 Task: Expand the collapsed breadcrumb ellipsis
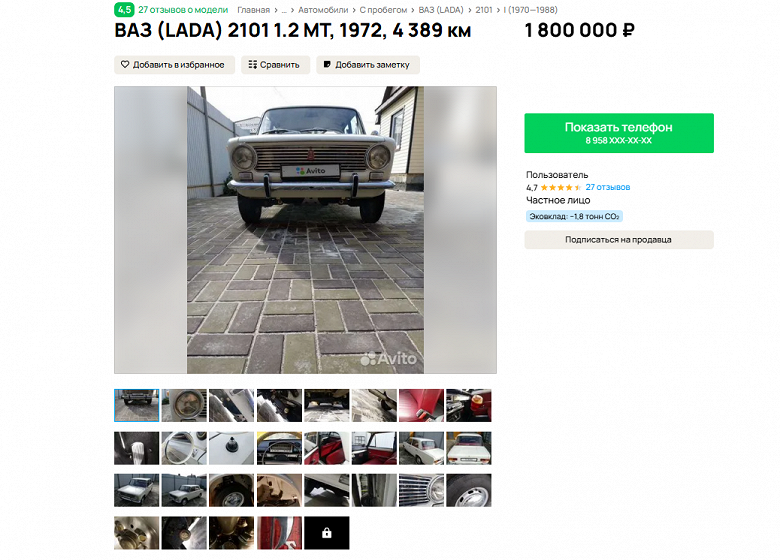(284, 10)
